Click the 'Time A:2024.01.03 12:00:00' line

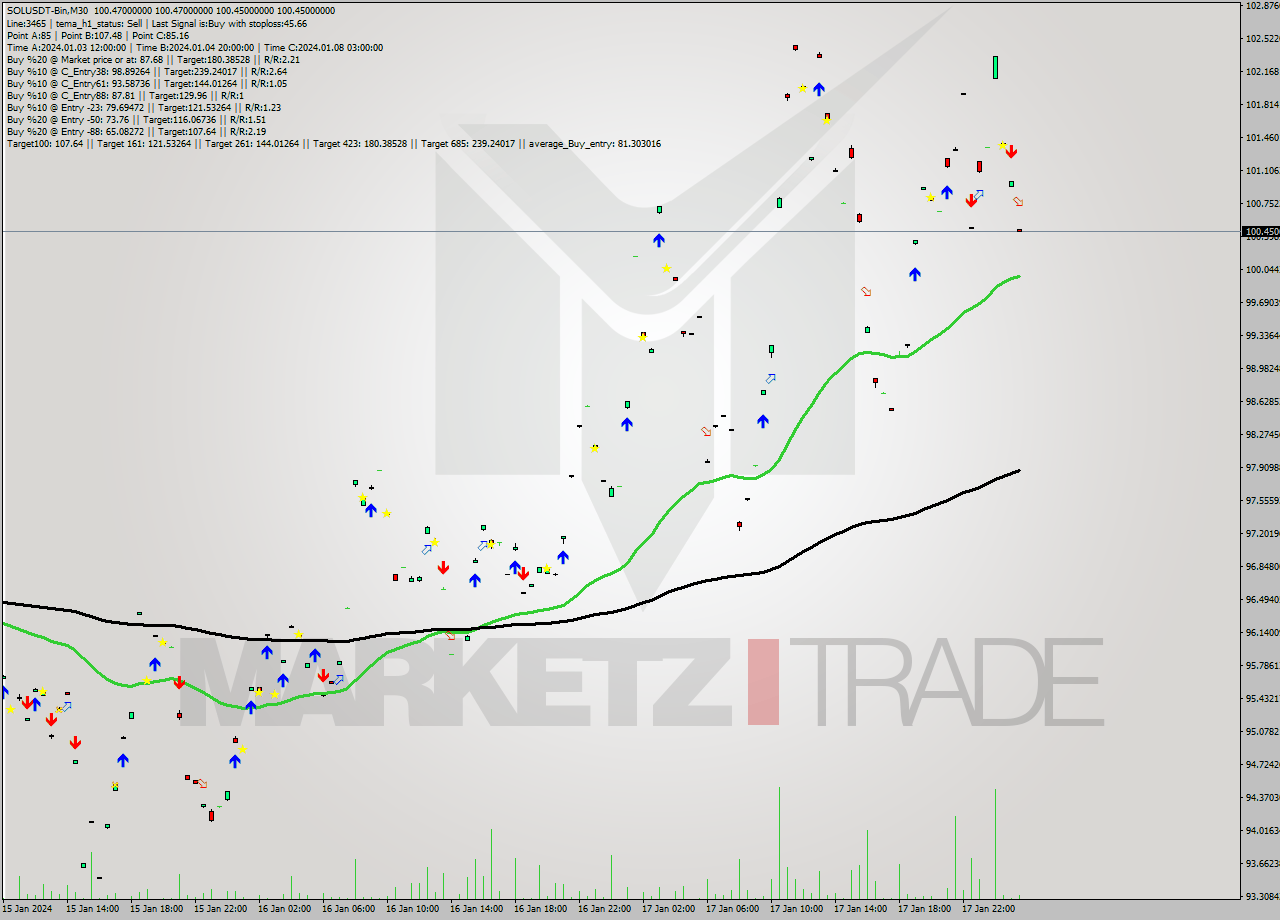(195, 47)
